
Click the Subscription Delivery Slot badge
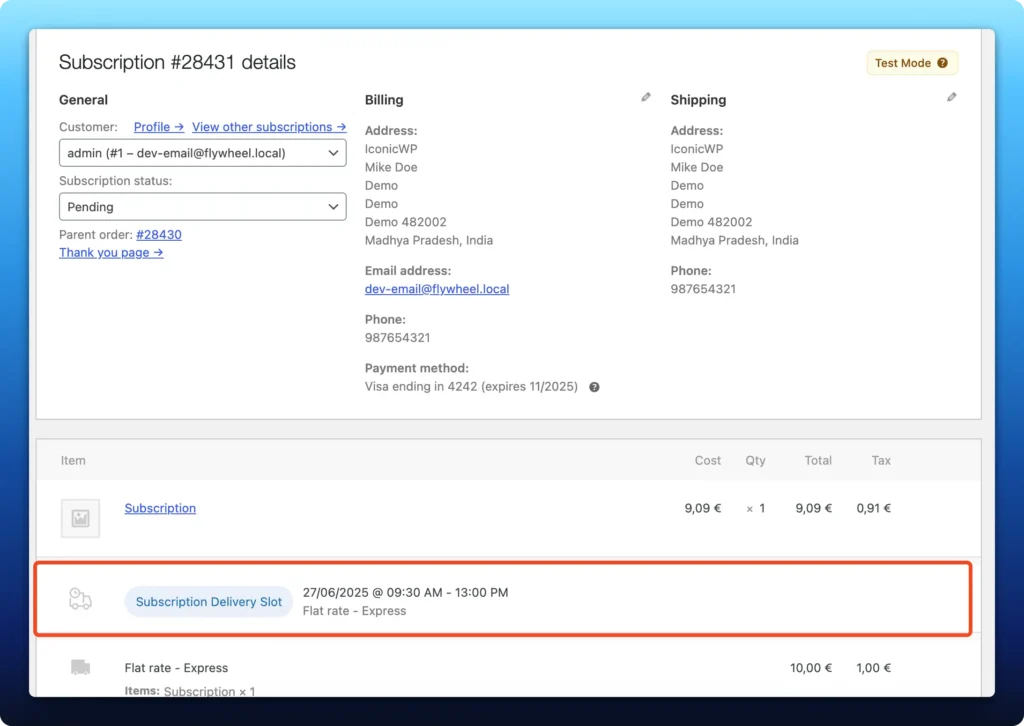tap(209, 602)
